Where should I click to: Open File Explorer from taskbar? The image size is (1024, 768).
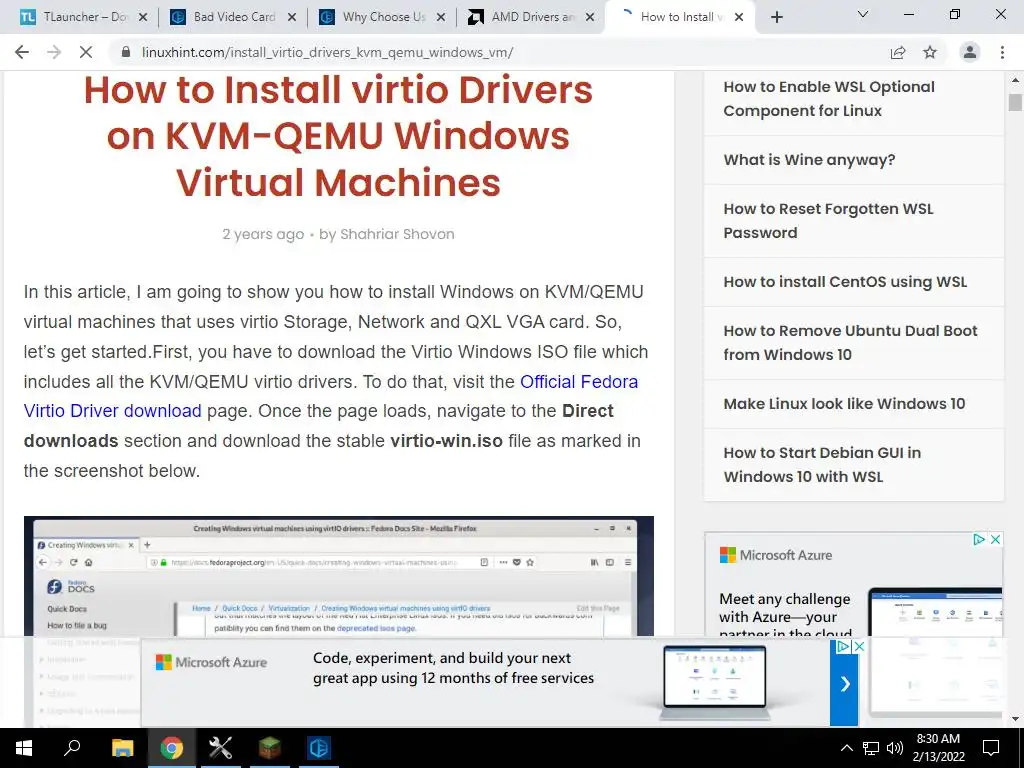point(122,748)
